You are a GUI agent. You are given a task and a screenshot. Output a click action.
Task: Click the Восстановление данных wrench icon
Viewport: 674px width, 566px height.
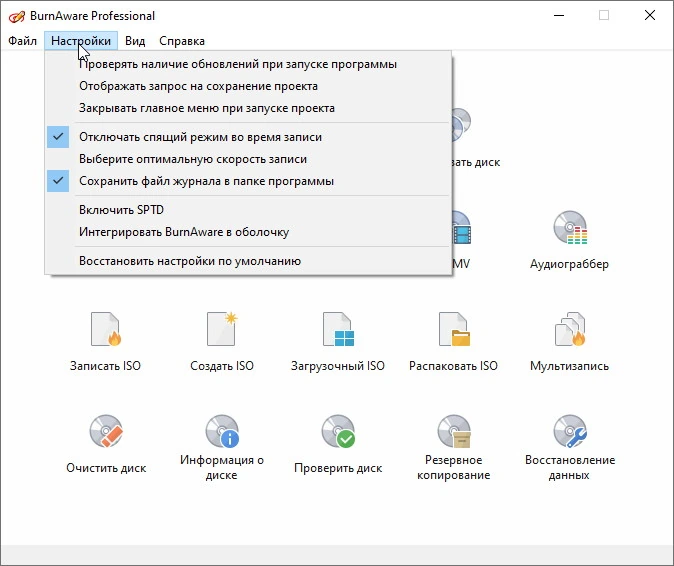(570, 431)
